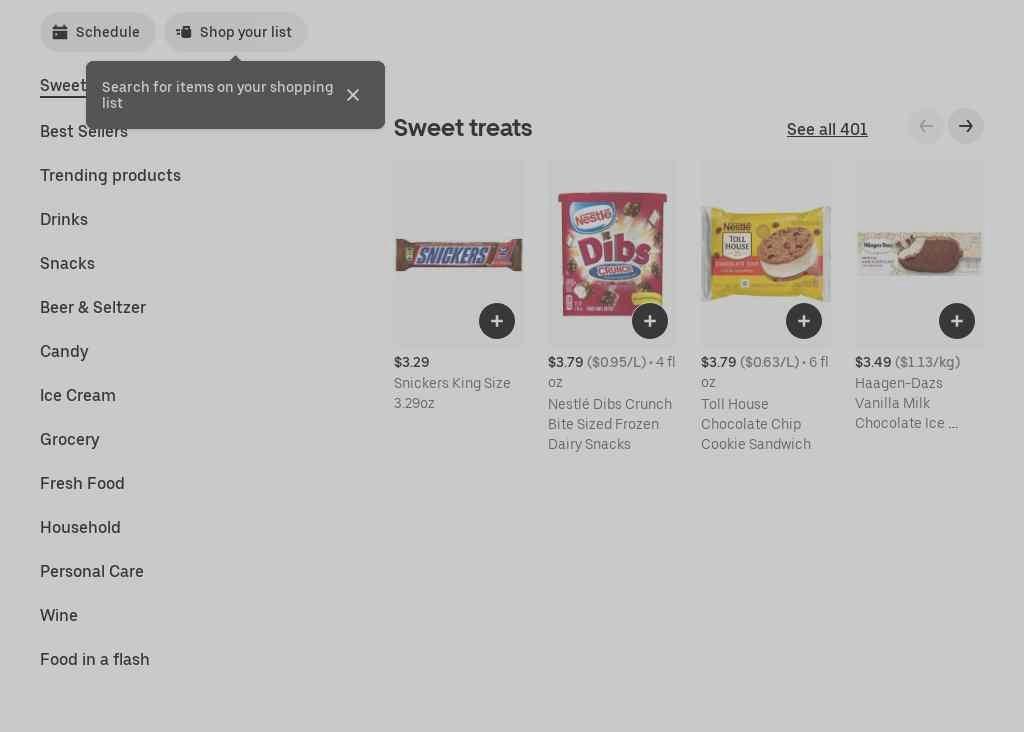
Task: Add Snickers King Size to cart
Action: pos(497,321)
